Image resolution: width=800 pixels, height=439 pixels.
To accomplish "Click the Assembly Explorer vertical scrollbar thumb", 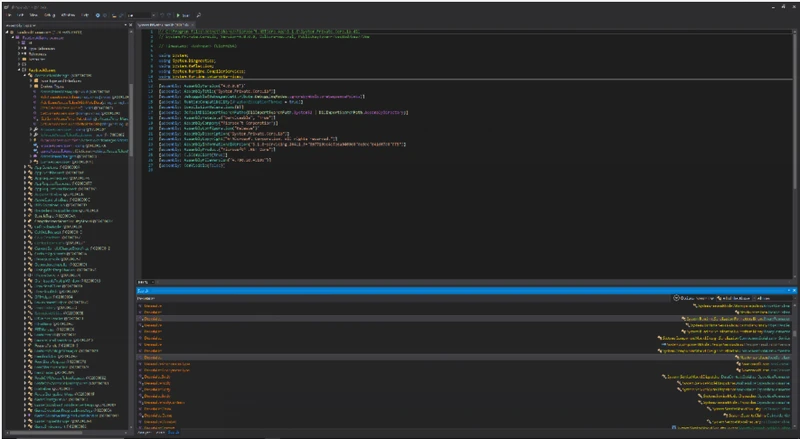I will tap(131, 120).
